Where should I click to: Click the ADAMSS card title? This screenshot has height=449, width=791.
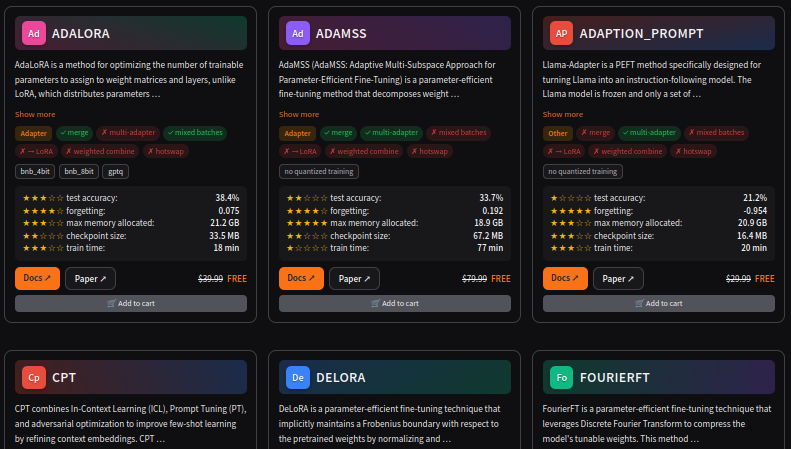tap(341, 34)
